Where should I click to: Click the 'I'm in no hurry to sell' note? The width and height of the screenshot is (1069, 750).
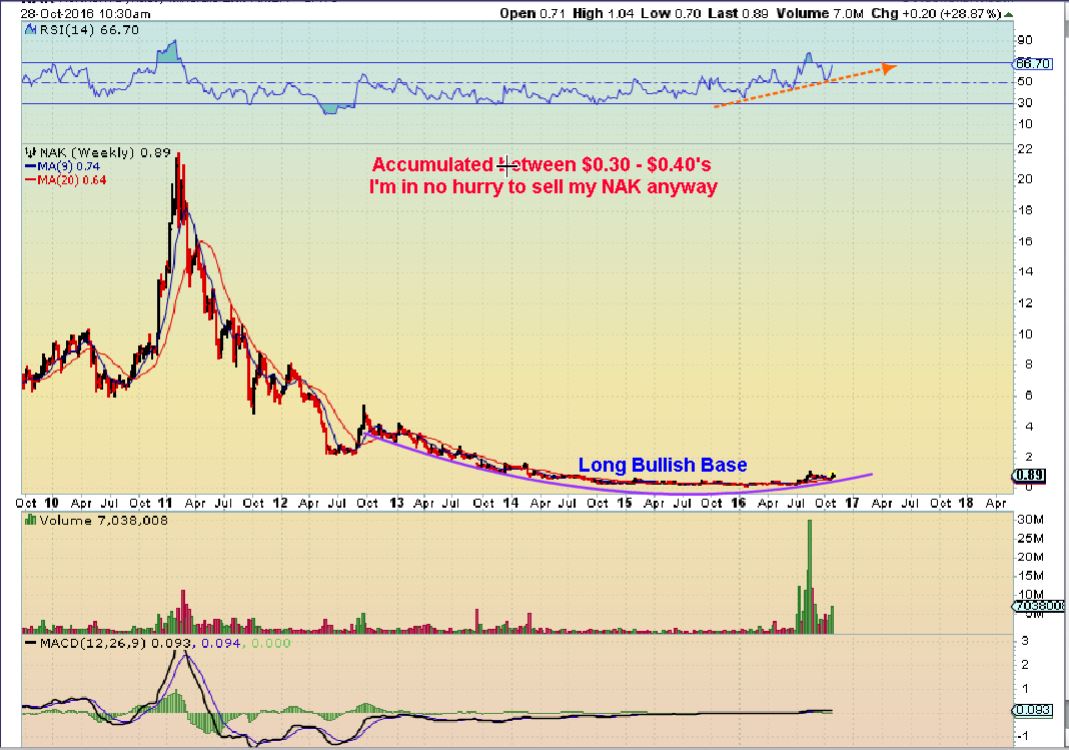coord(543,187)
